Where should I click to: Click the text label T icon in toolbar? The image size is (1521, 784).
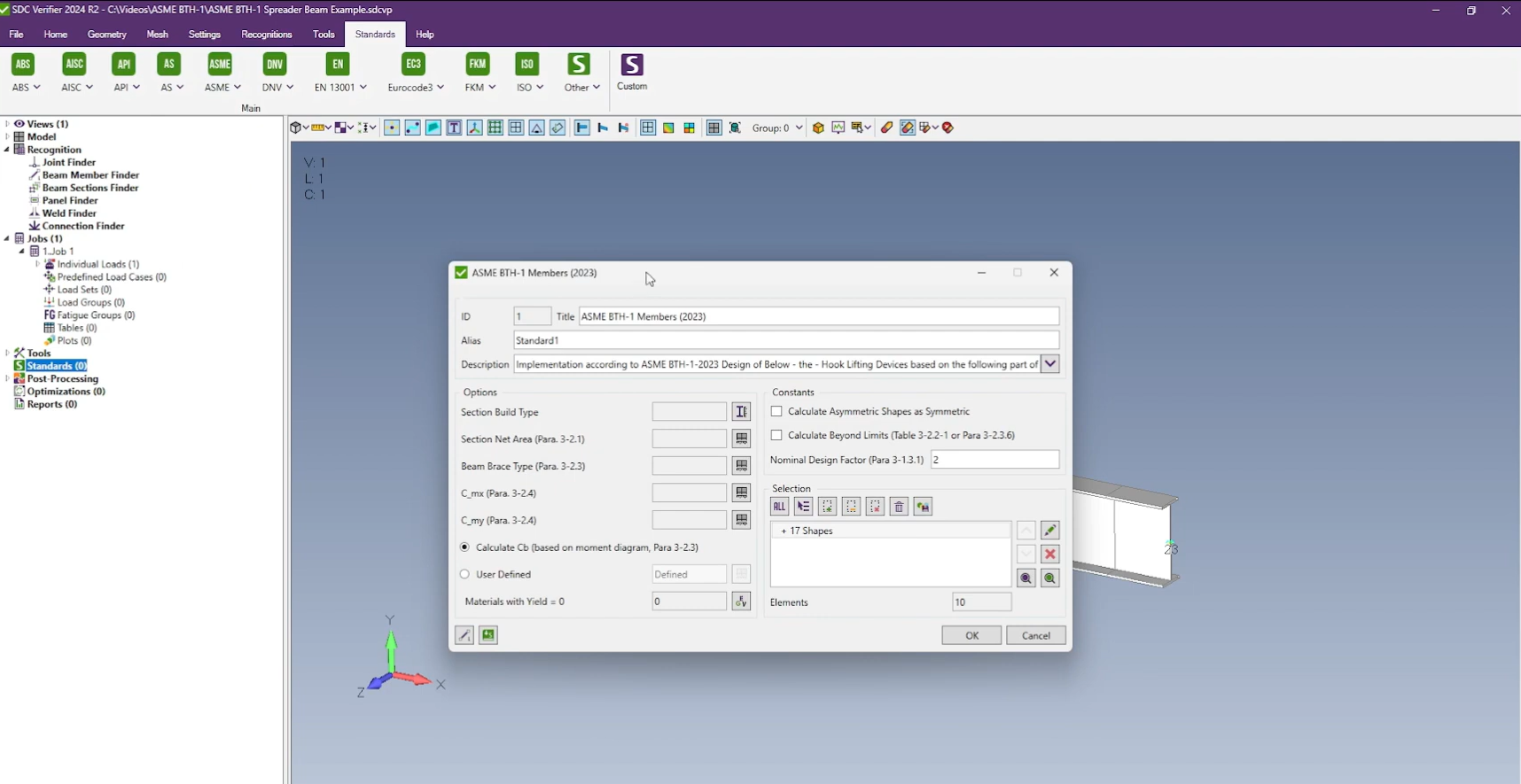[x=454, y=128]
